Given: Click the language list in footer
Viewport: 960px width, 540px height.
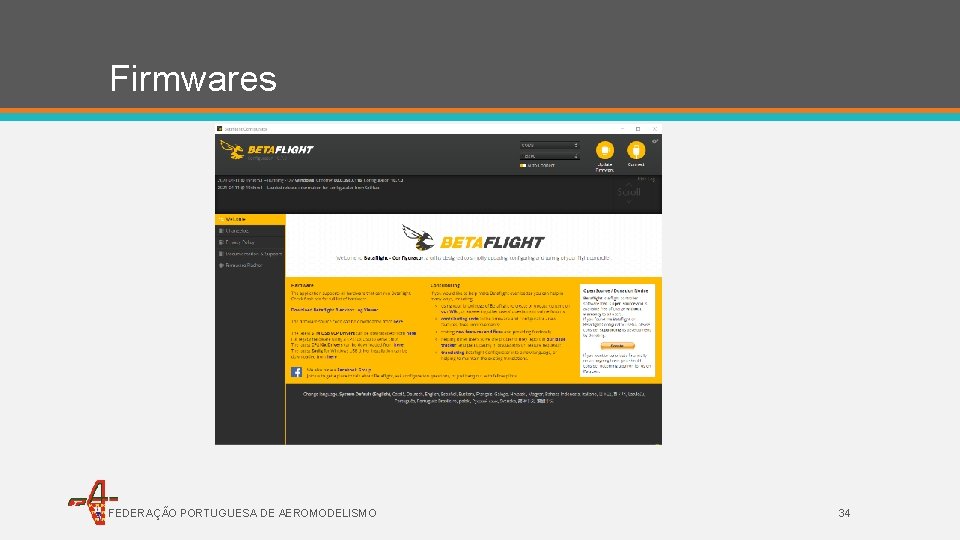Looking at the screenshot, I should pos(473,397).
